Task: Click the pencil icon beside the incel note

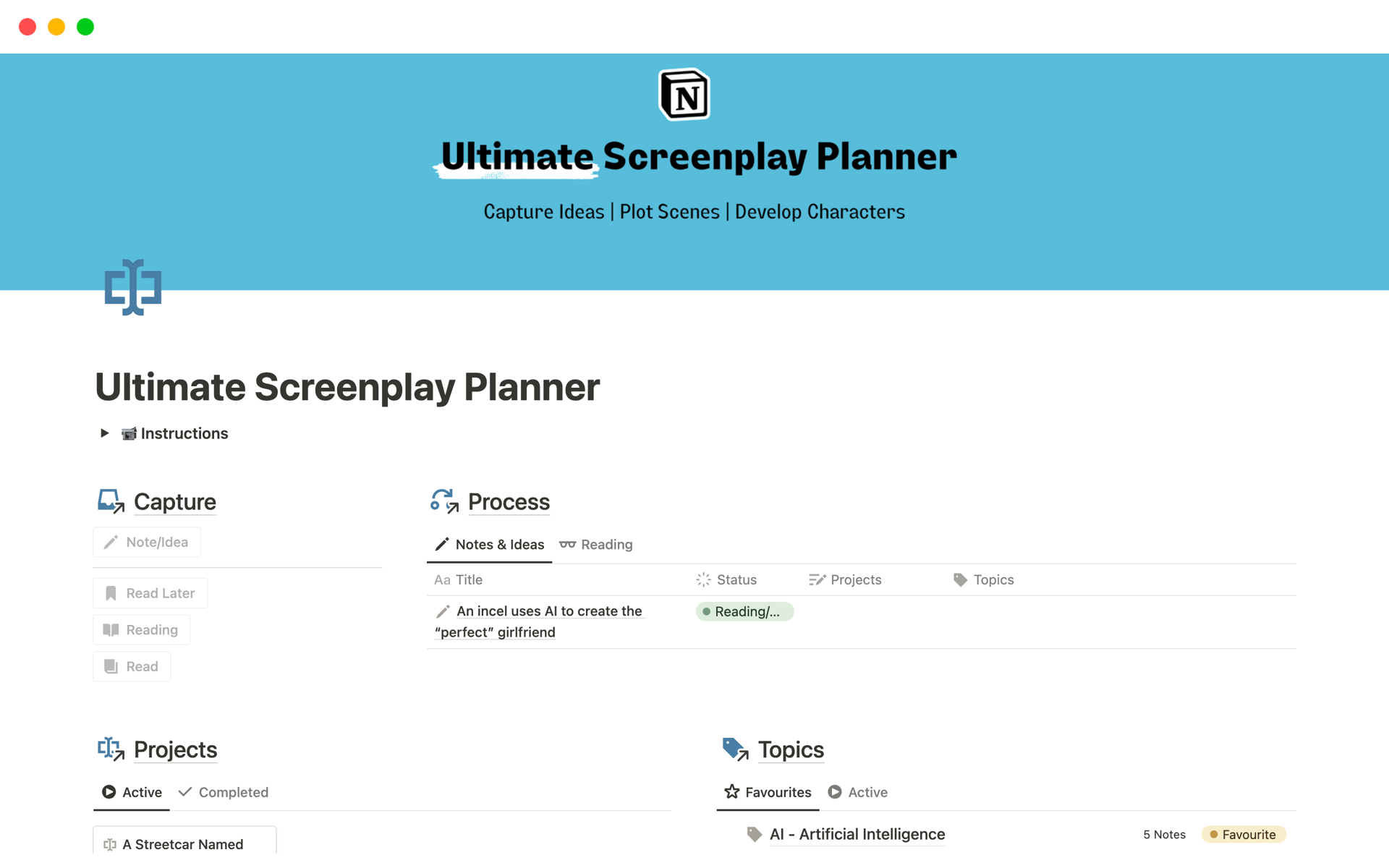Action: 443,611
